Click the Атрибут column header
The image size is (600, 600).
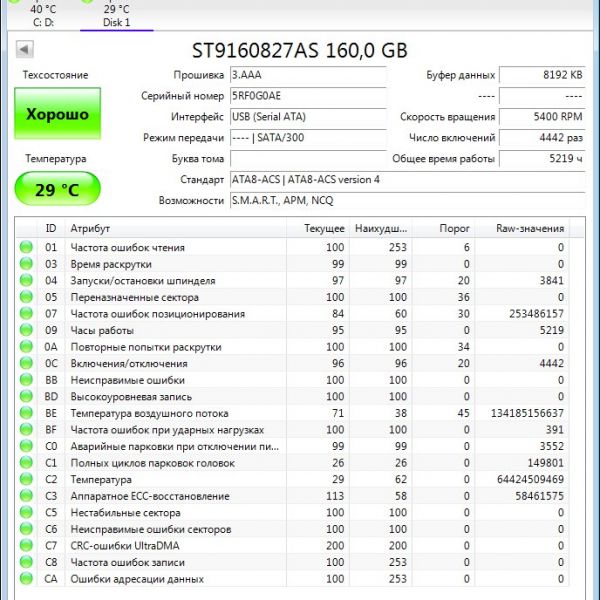[176, 228]
